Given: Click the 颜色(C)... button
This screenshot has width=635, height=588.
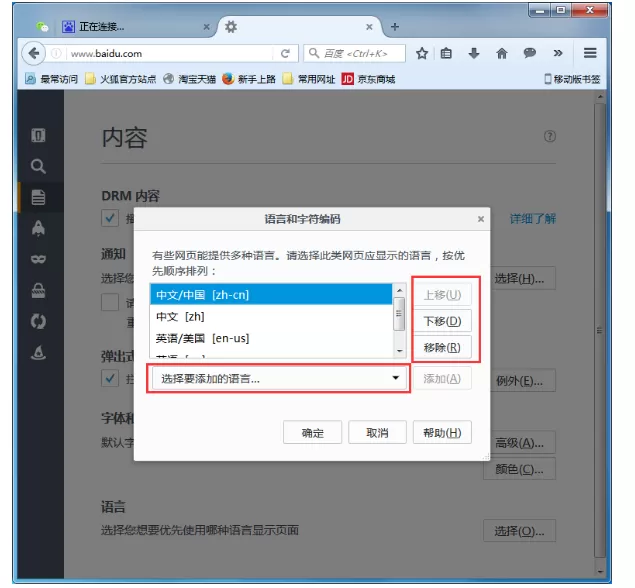Looking at the screenshot, I should click(520, 469).
